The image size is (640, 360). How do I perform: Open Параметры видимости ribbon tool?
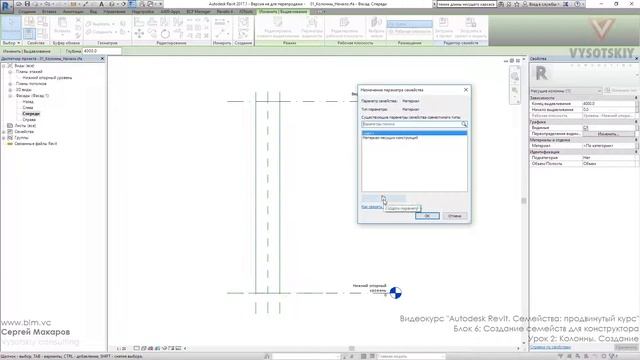click(x=312, y=27)
